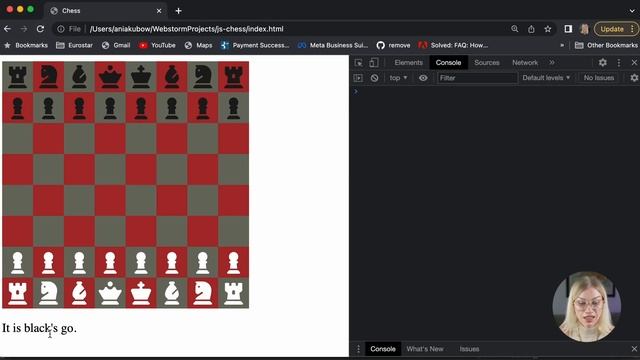Switch to the Console tab at top
The image size is (640, 360).
[x=448, y=62]
